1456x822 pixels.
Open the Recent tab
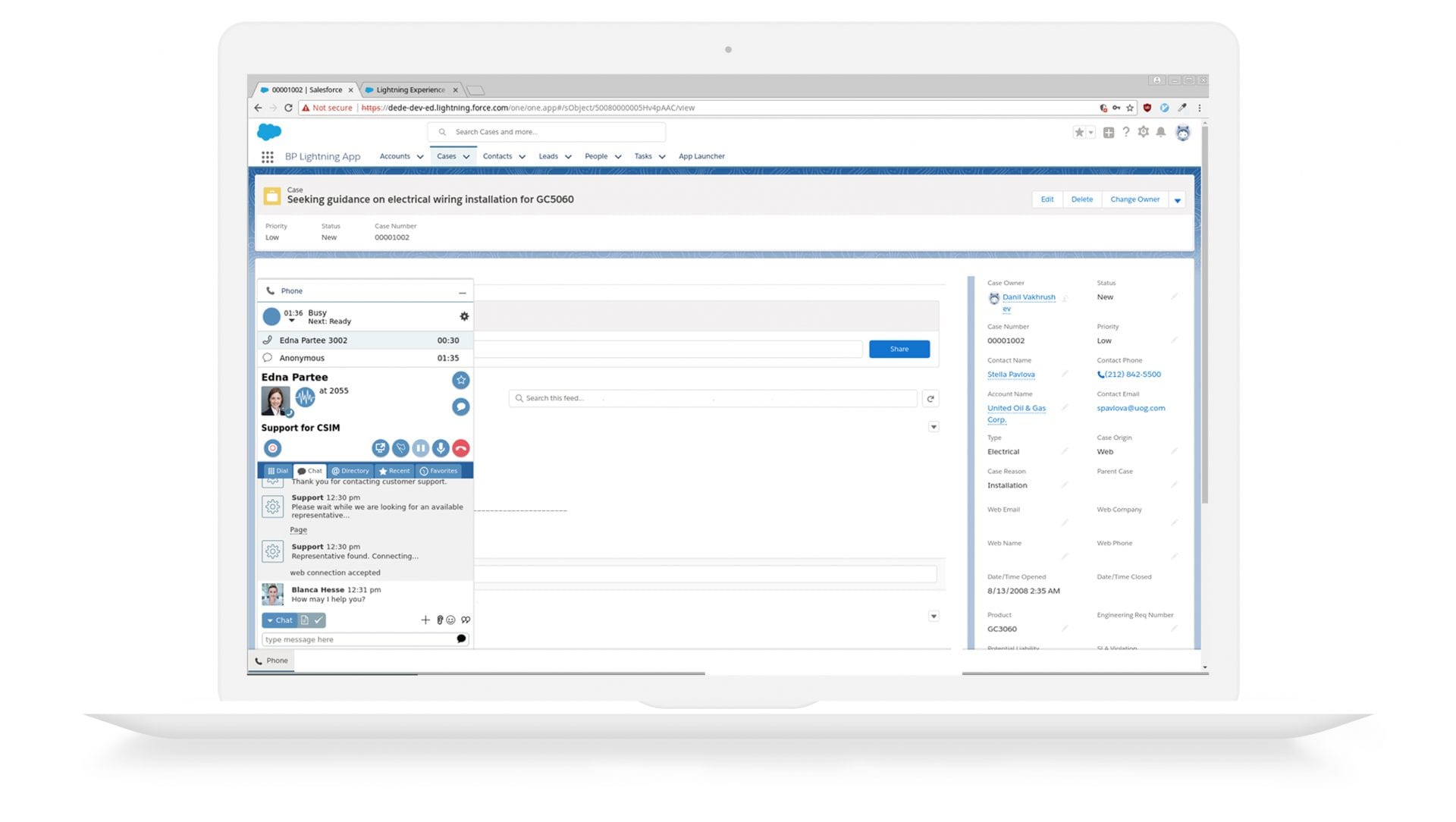[x=394, y=471]
